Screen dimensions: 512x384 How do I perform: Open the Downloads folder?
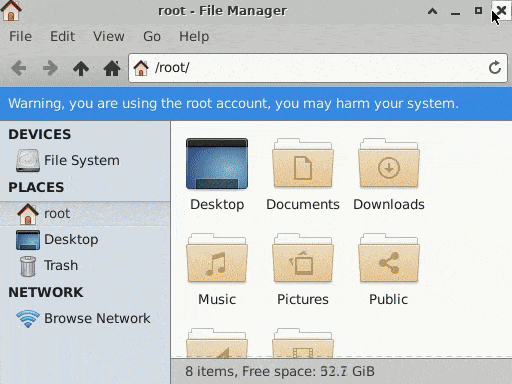389,164
